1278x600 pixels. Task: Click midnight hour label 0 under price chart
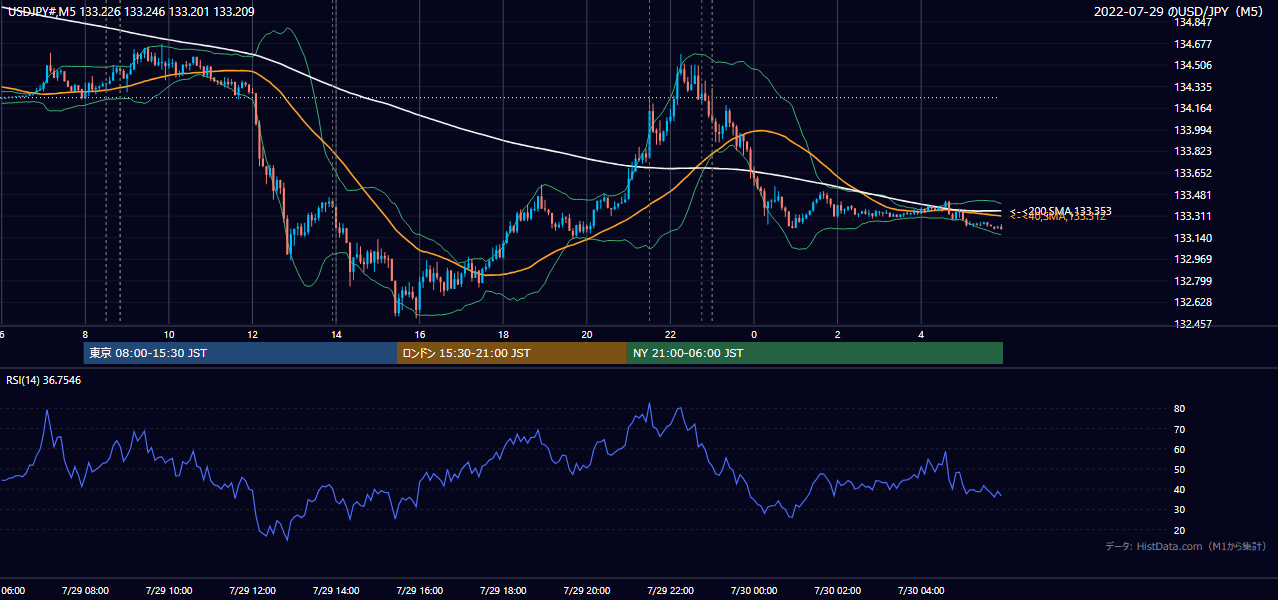pyautogui.click(x=754, y=334)
